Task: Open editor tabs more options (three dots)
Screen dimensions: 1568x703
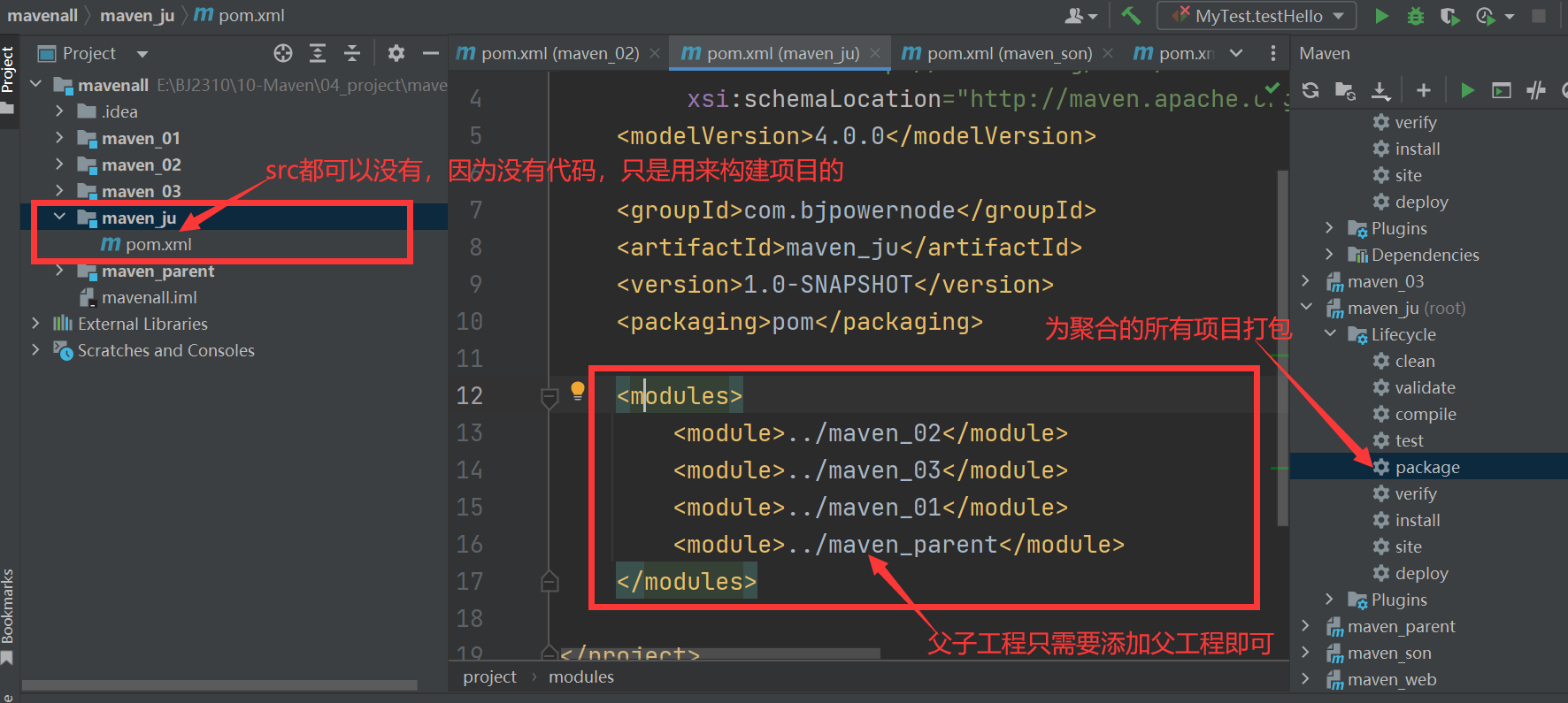Action: [x=1273, y=53]
